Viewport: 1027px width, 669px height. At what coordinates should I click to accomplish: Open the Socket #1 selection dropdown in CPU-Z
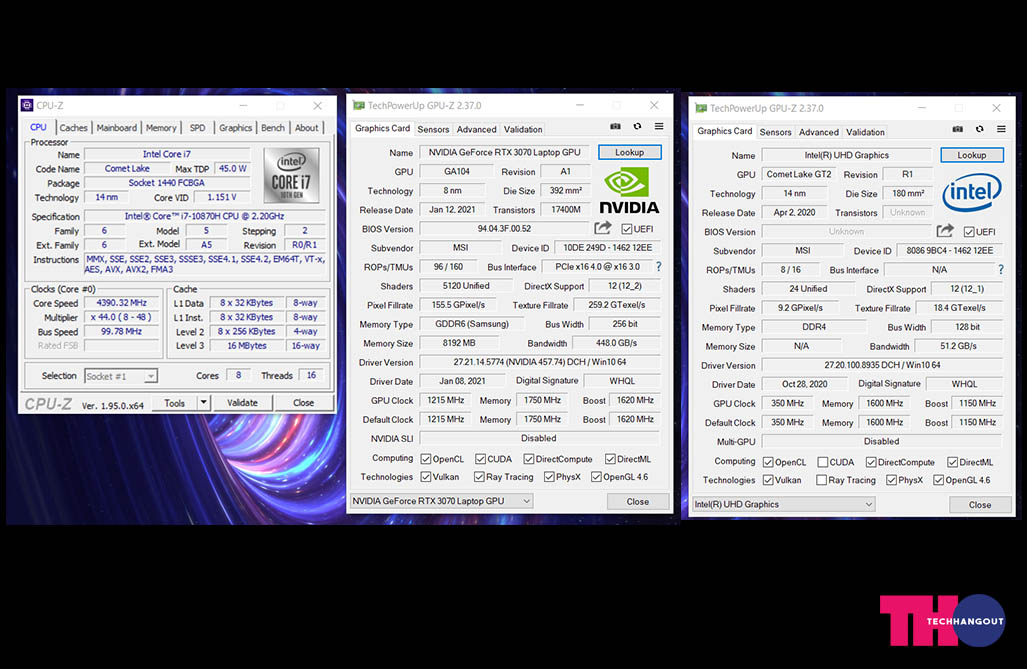121,376
